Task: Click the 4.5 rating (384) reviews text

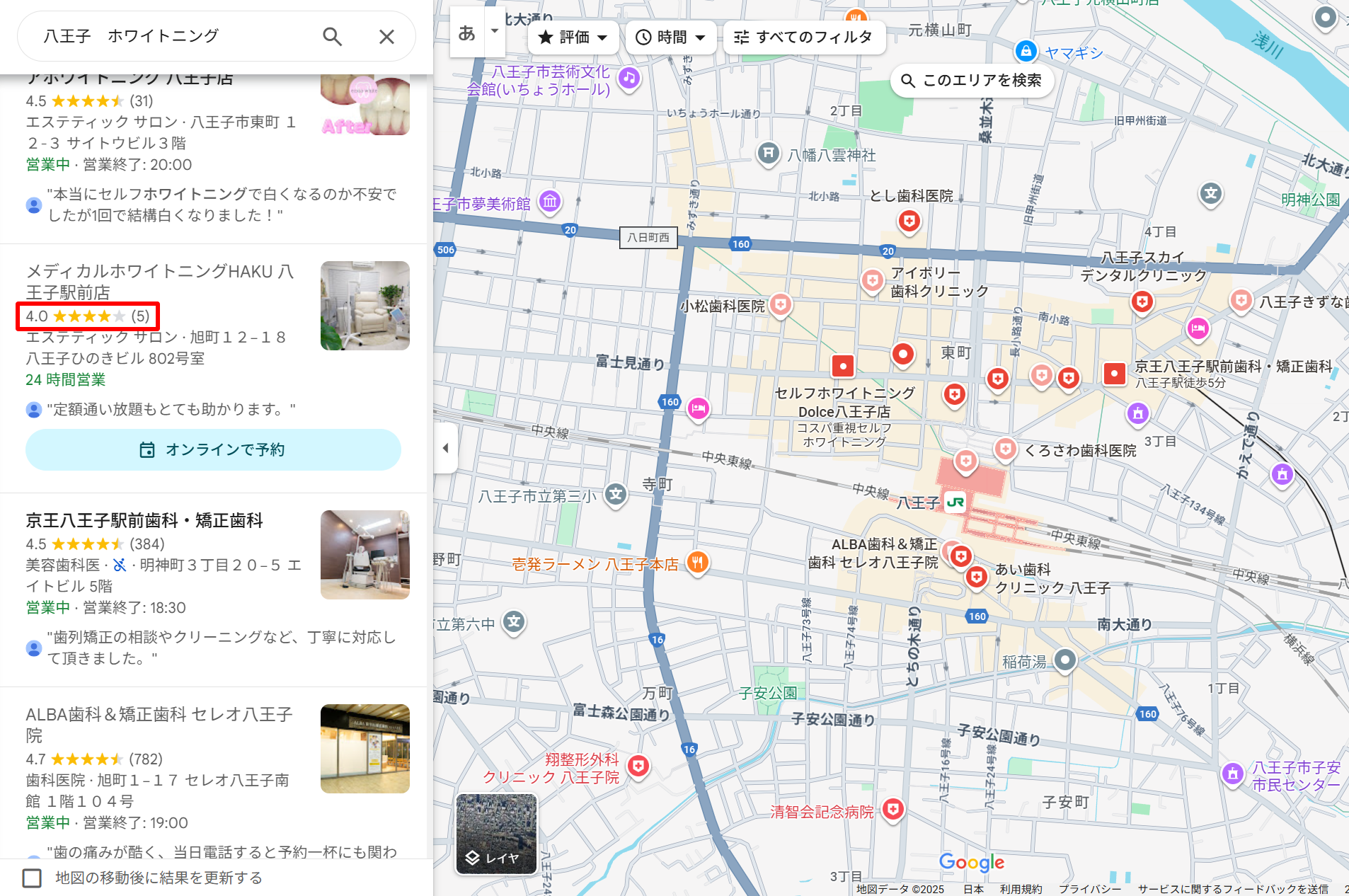Action: pos(95,544)
